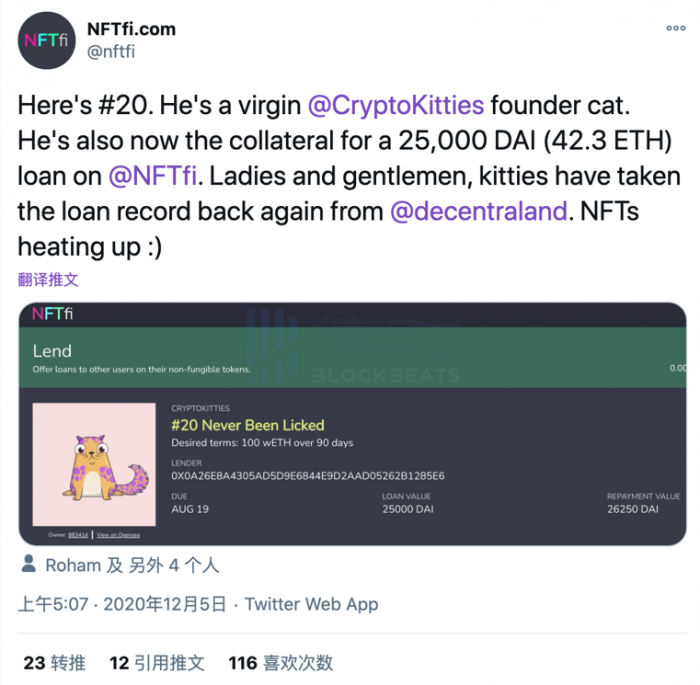700x685 pixels.
Task: View the 116 喜欢次数 likes list
Action: (x=281, y=663)
